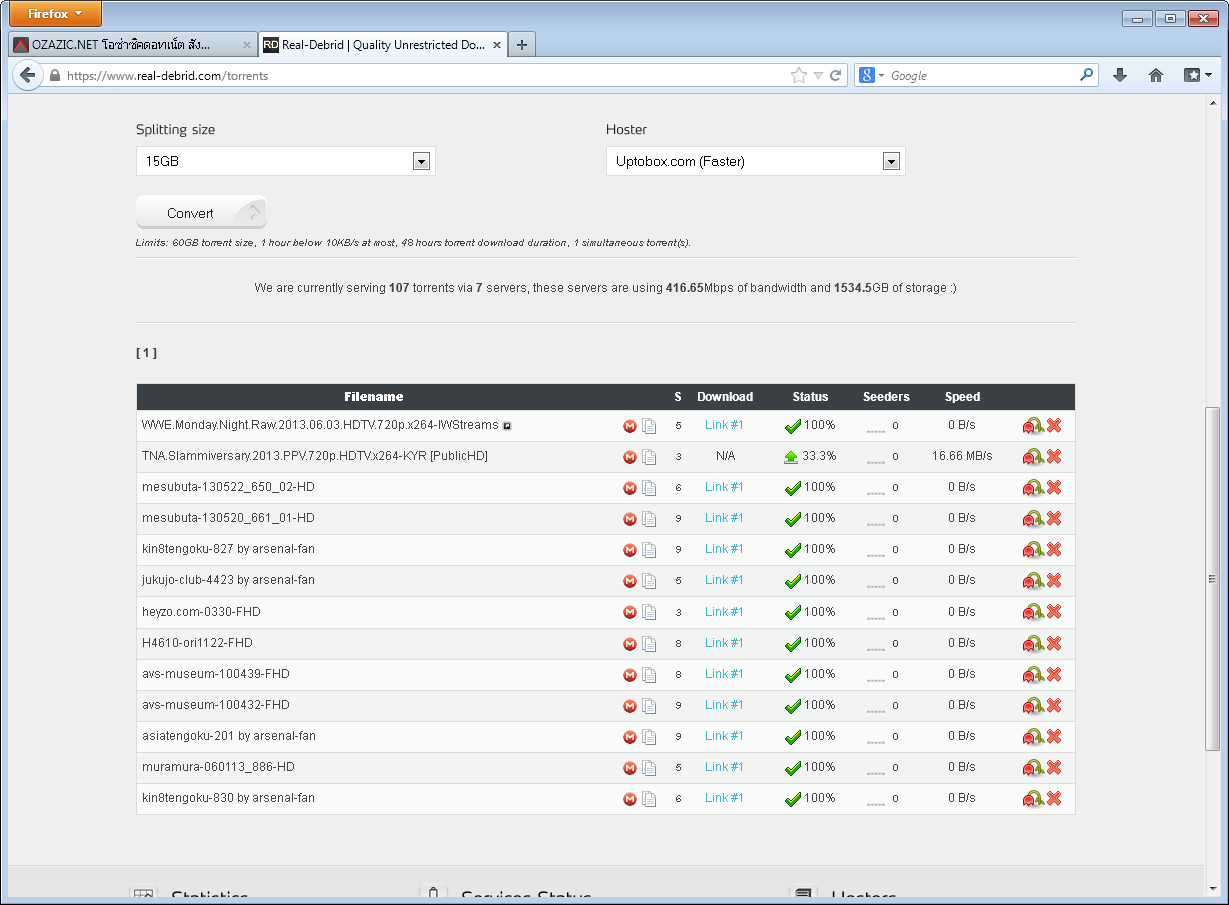Click the 100% status in the heyzo.com-0330-FHD row

click(810, 612)
